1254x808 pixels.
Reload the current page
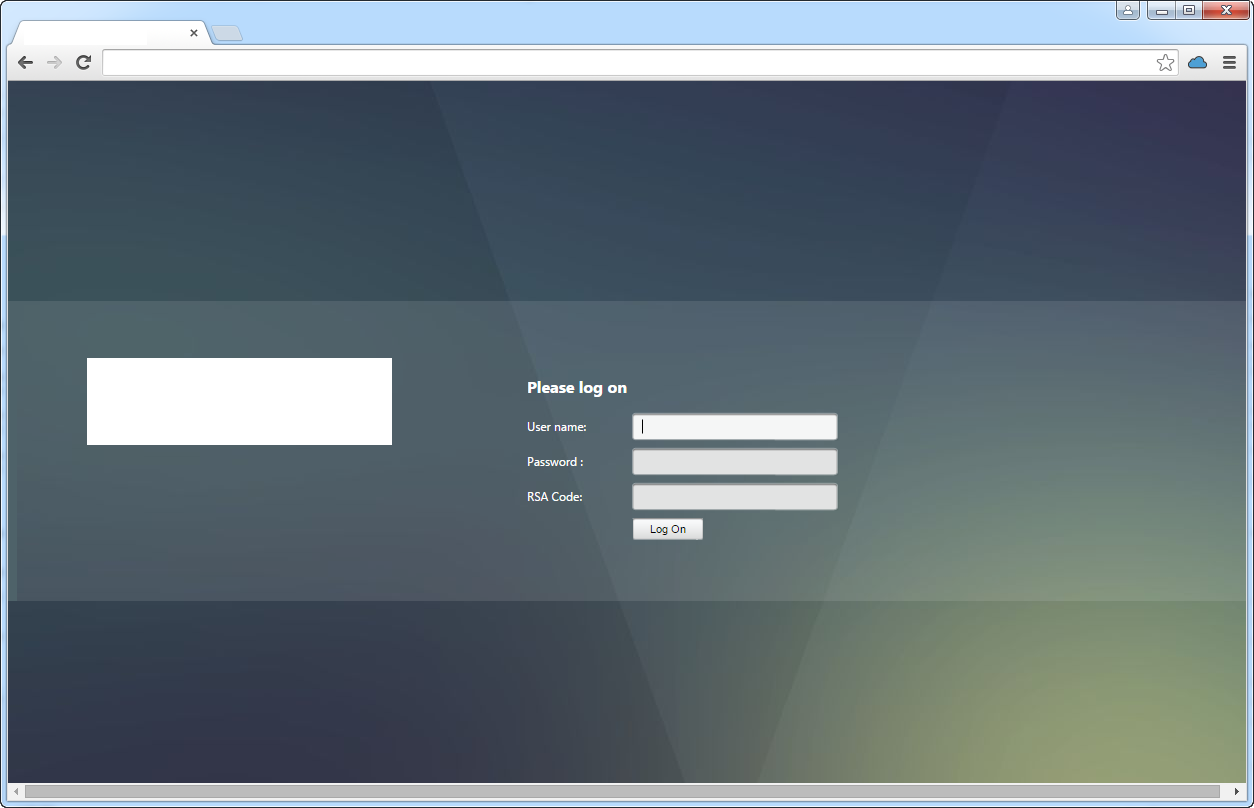click(84, 63)
